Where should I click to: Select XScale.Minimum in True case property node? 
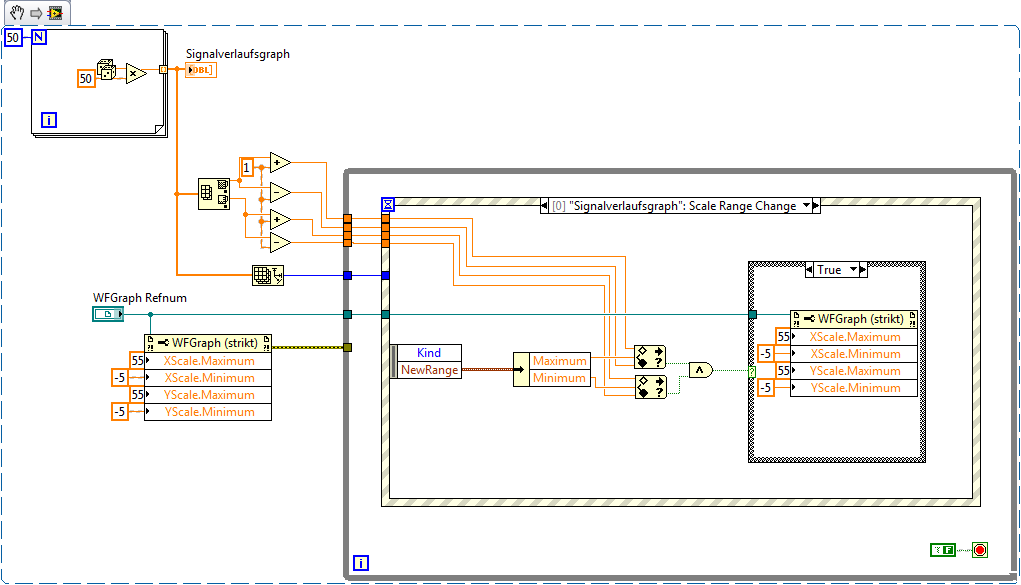point(854,353)
